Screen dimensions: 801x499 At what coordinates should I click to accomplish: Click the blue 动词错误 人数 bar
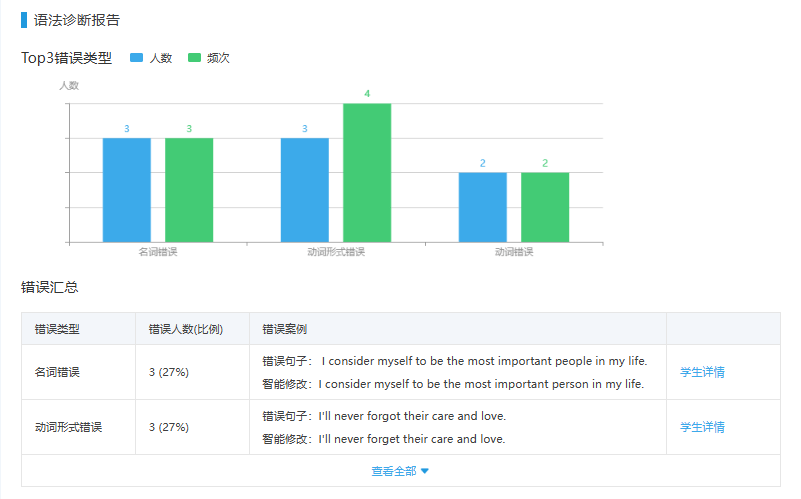(x=482, y=207)
